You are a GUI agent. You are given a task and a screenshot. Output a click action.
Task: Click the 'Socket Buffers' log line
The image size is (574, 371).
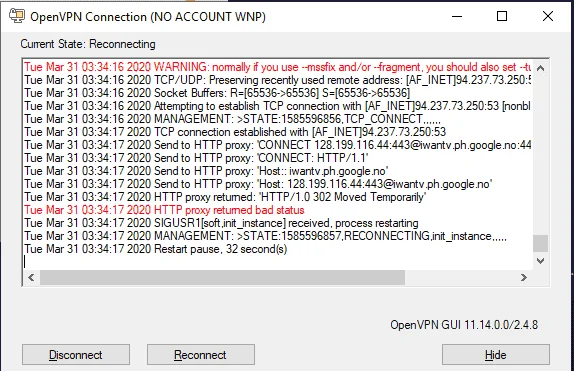[217, 93]
